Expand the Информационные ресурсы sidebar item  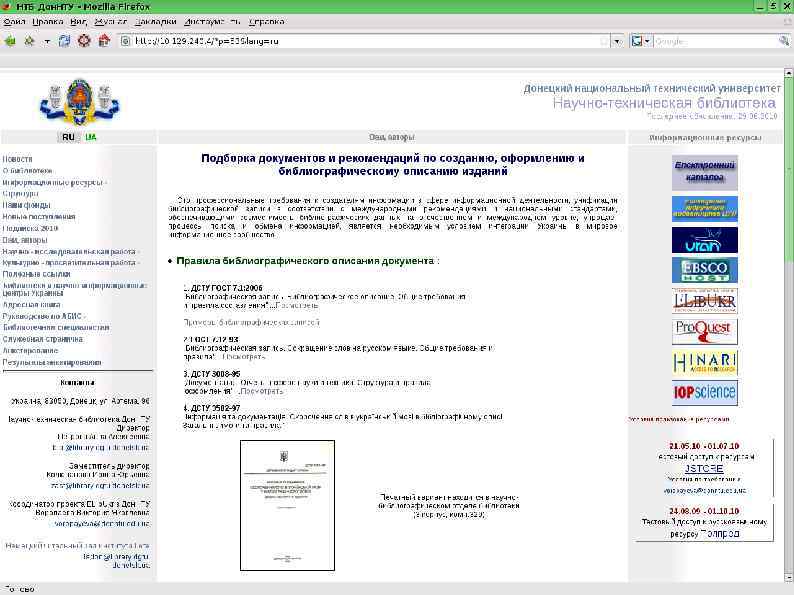(55, 182)
